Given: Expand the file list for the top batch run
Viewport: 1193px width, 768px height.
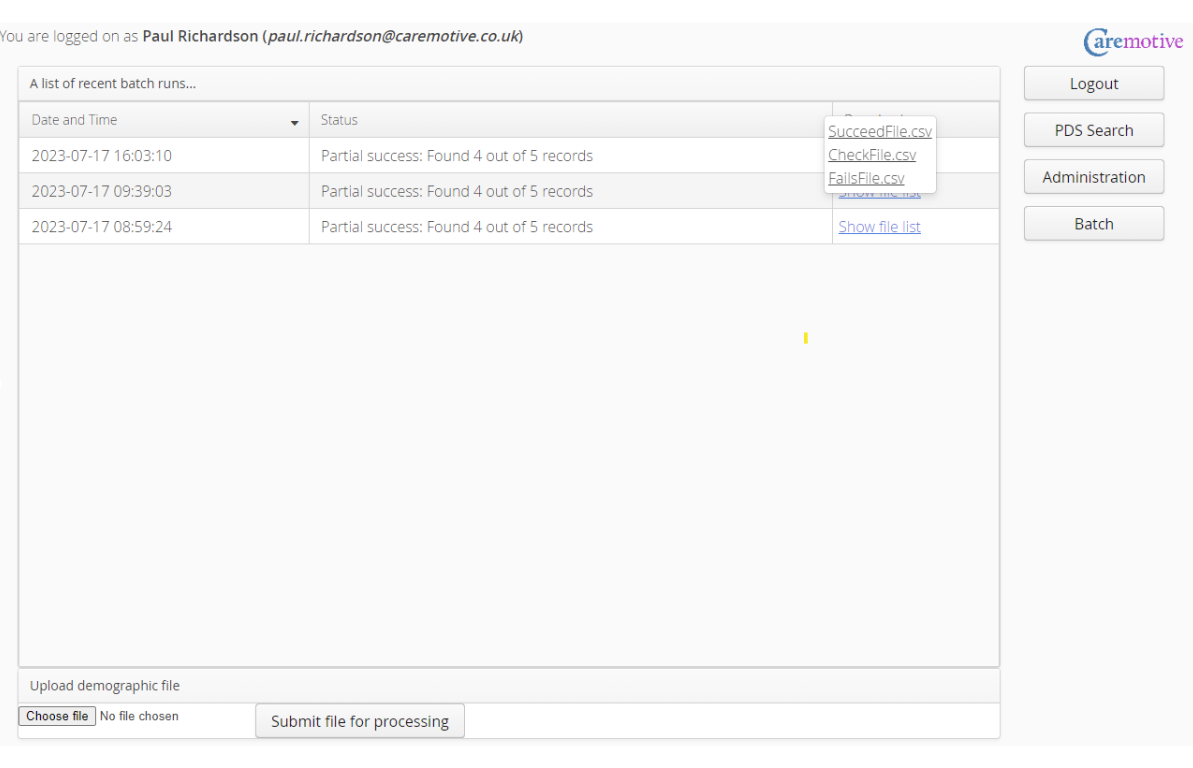Looking at the screenshot, I should click(880, 155).
